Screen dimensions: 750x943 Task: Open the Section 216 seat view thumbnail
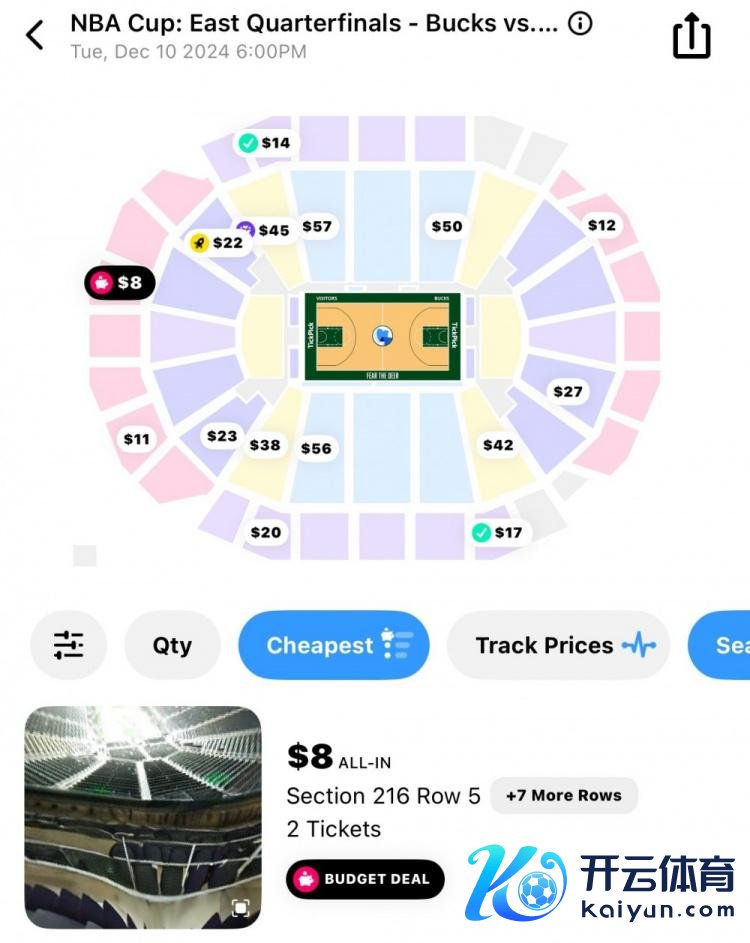pyautogui.click(x=143, y=817)
